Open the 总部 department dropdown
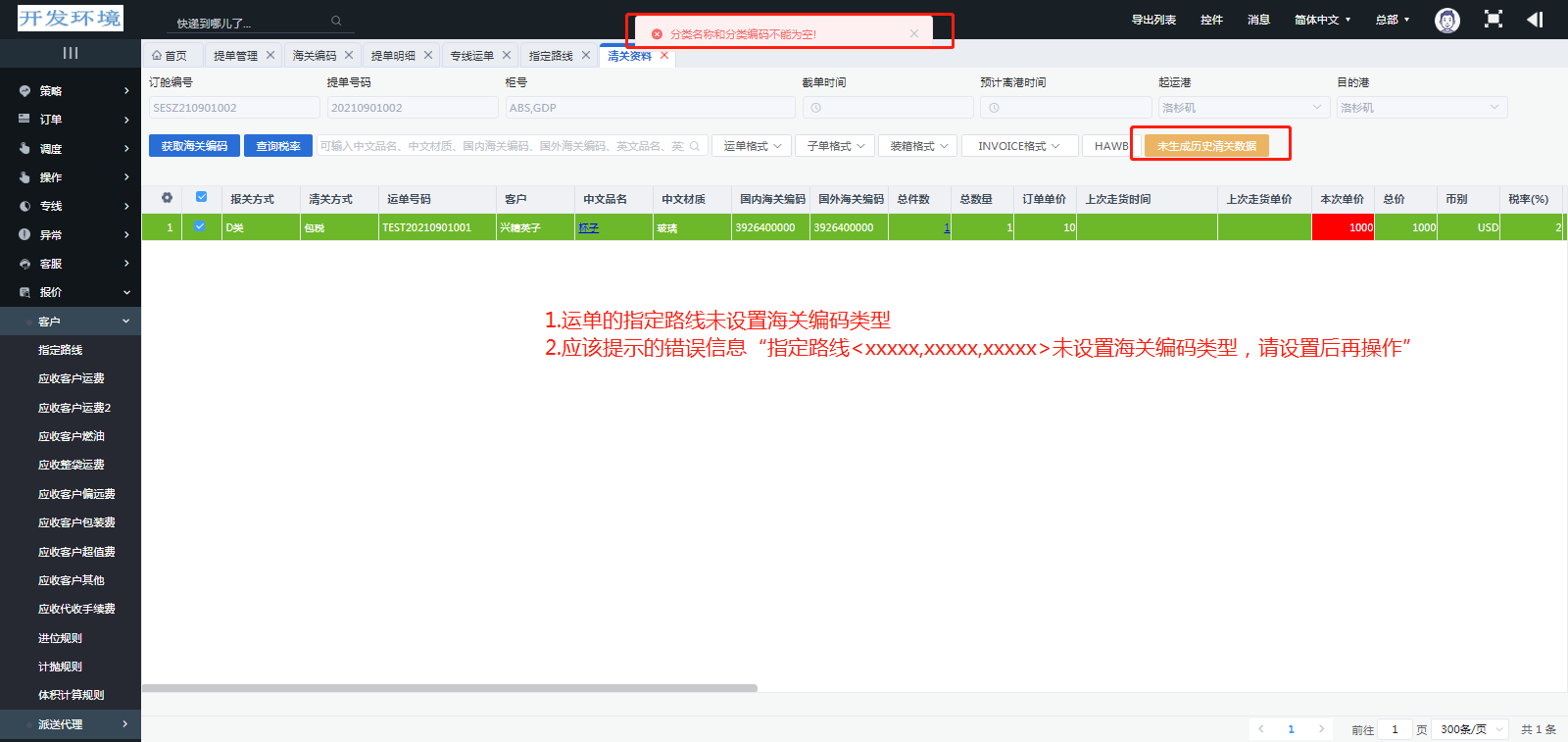1568x742 pixels. (x=1392, y=20)
